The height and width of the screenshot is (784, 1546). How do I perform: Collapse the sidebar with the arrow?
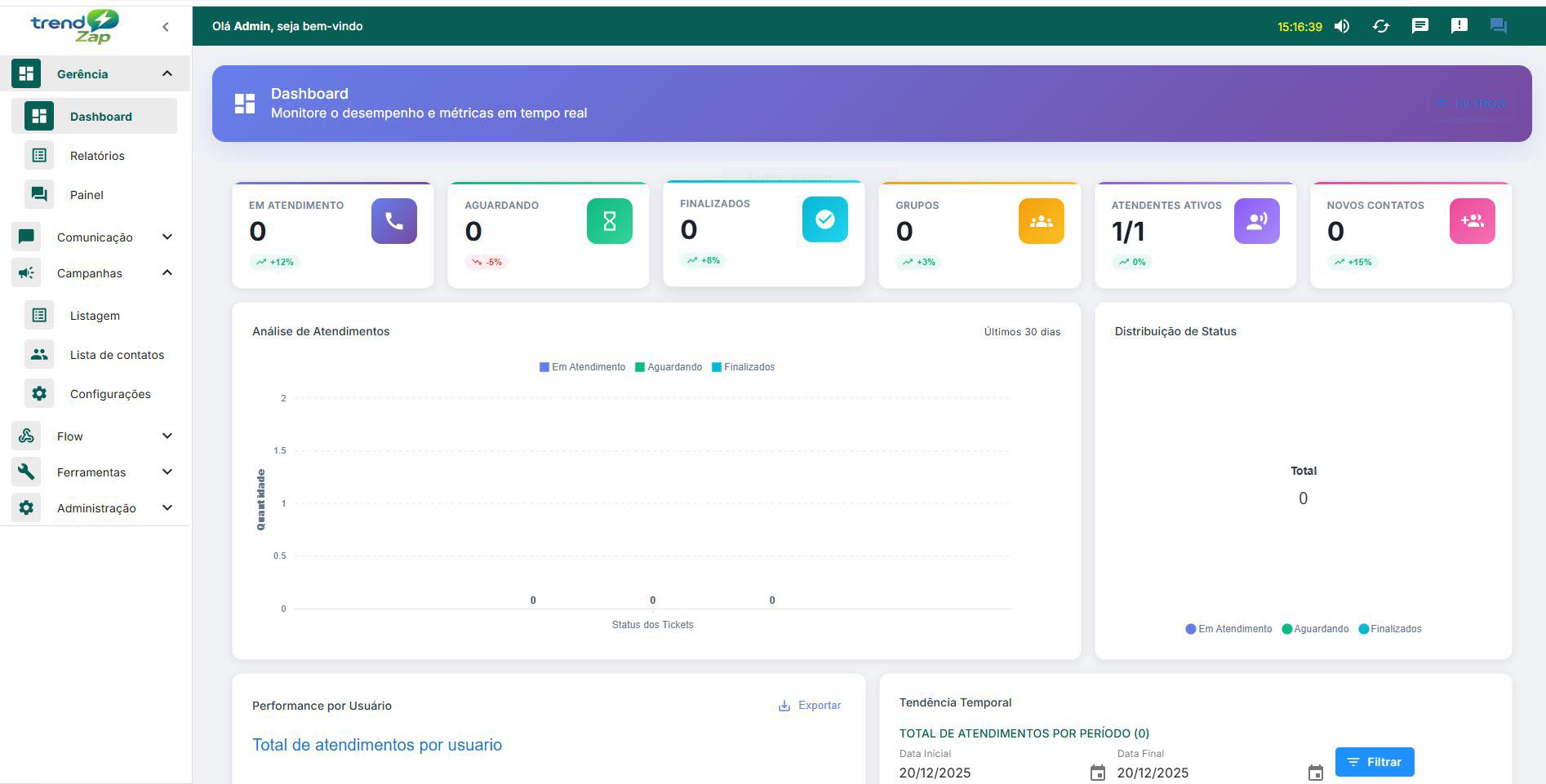click(x=165, y=27)
